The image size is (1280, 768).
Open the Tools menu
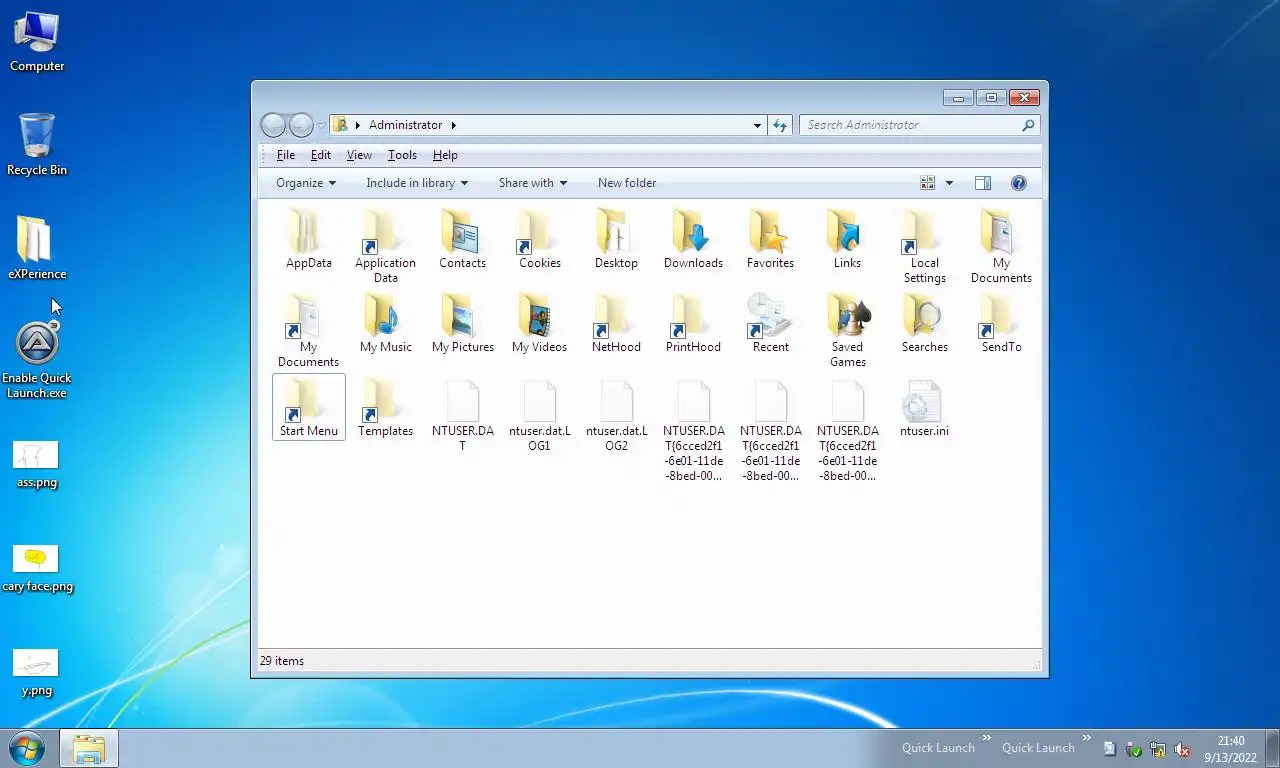pyautogui.click(x=402, y=155)
